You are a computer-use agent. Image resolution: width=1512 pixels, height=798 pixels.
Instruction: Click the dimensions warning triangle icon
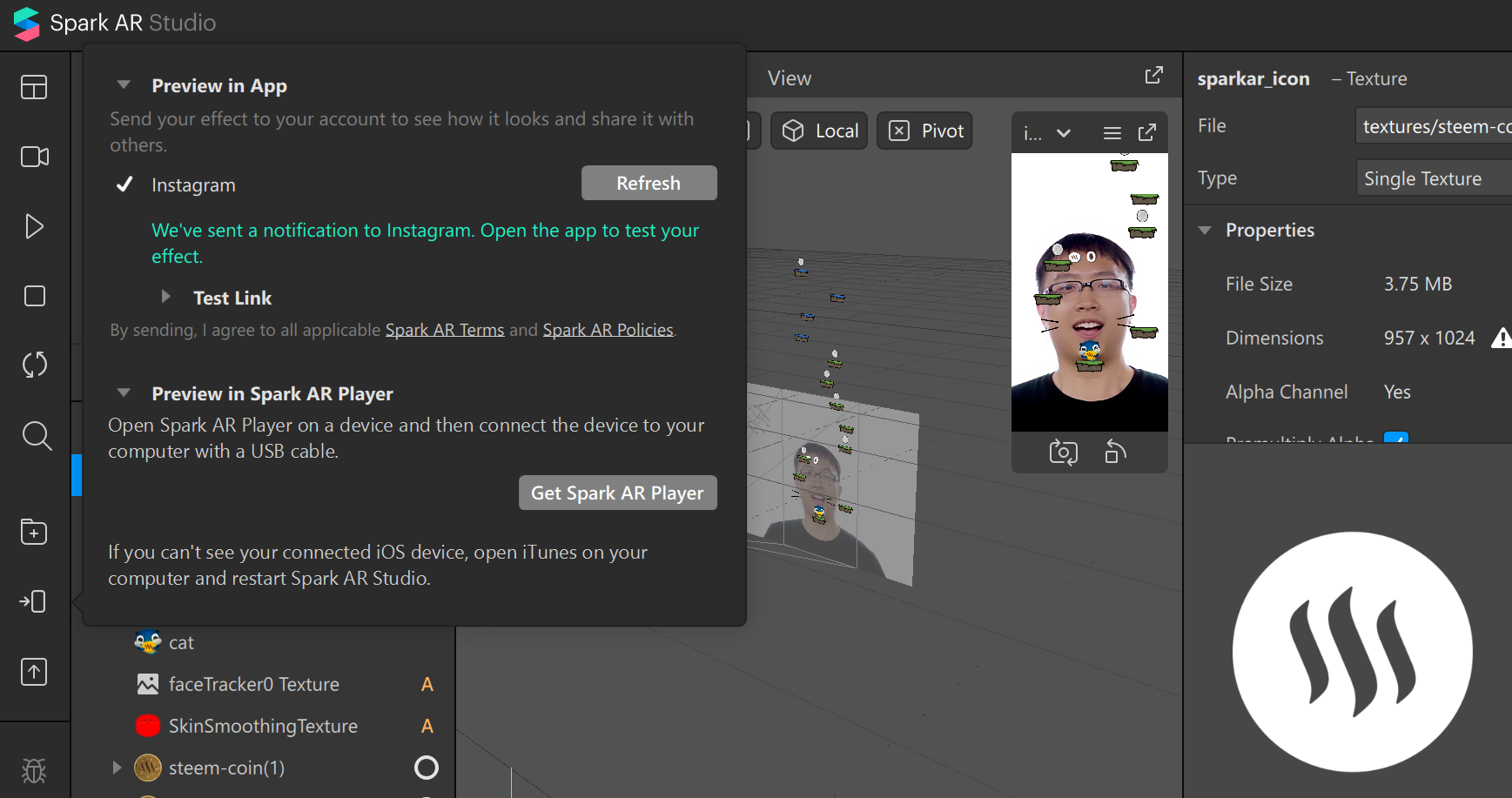(1502, 338)
